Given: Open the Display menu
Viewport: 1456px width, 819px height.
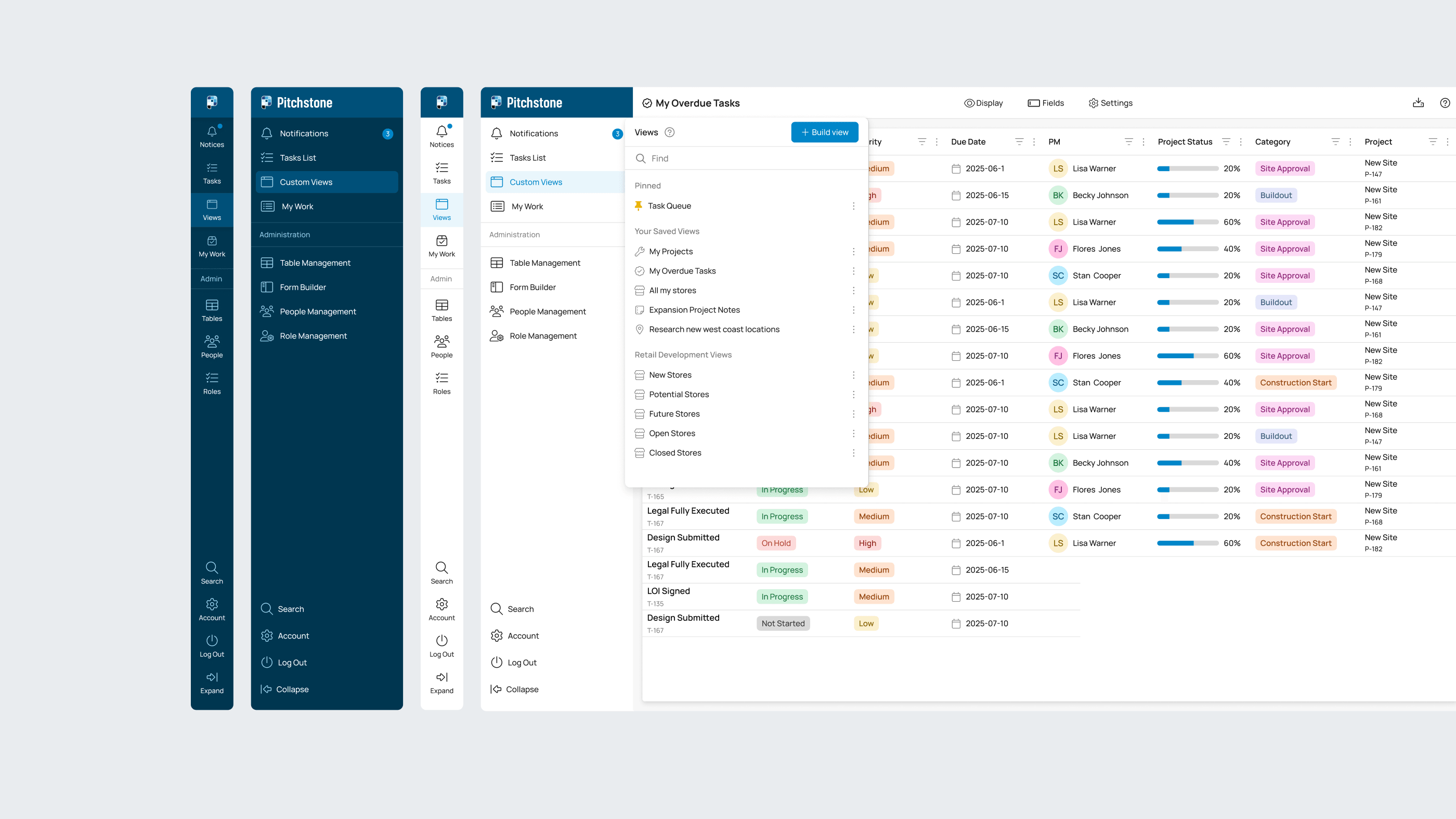Looking at the screenshot, I should click(983, 102).
